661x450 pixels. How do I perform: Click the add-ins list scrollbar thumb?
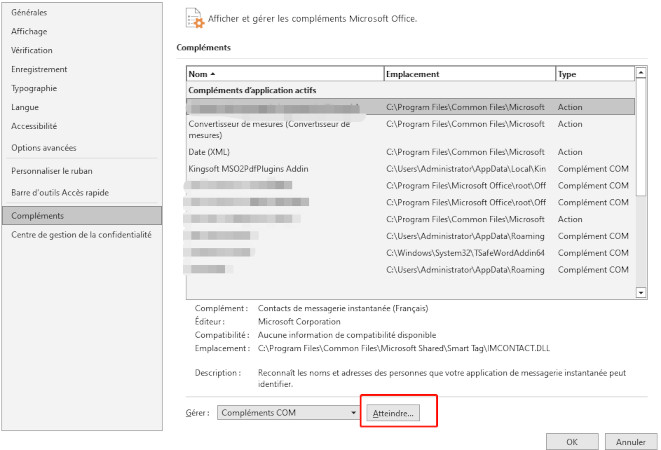tap(641, 137)
